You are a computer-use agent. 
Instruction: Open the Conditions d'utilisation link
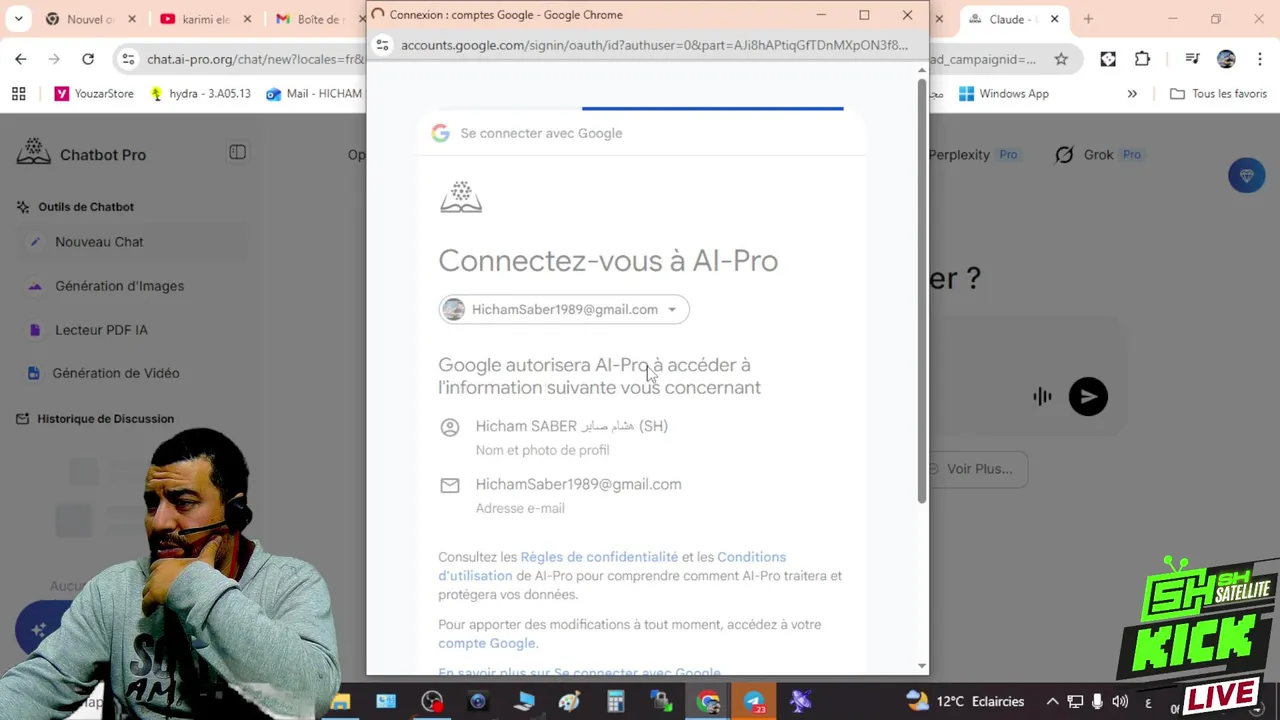tap(612, 566)
